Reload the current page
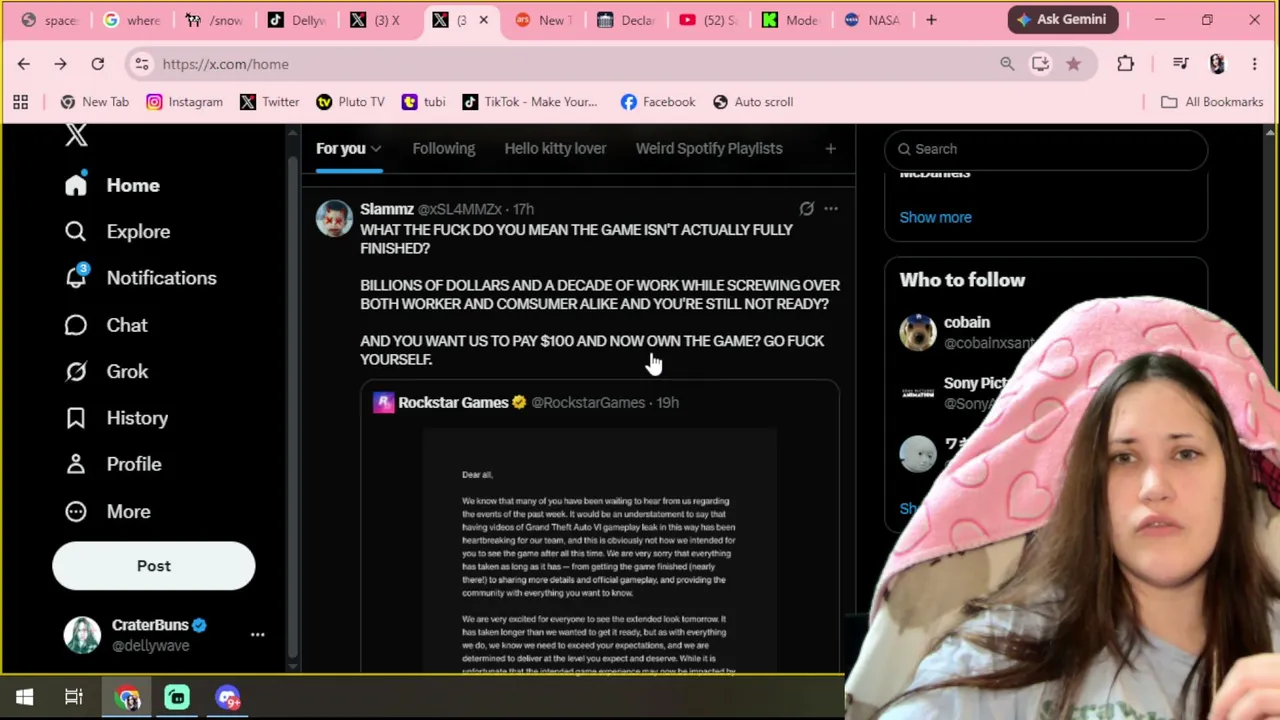The image size is (1280, 720). pyautogui.click(x=98, y=64)
